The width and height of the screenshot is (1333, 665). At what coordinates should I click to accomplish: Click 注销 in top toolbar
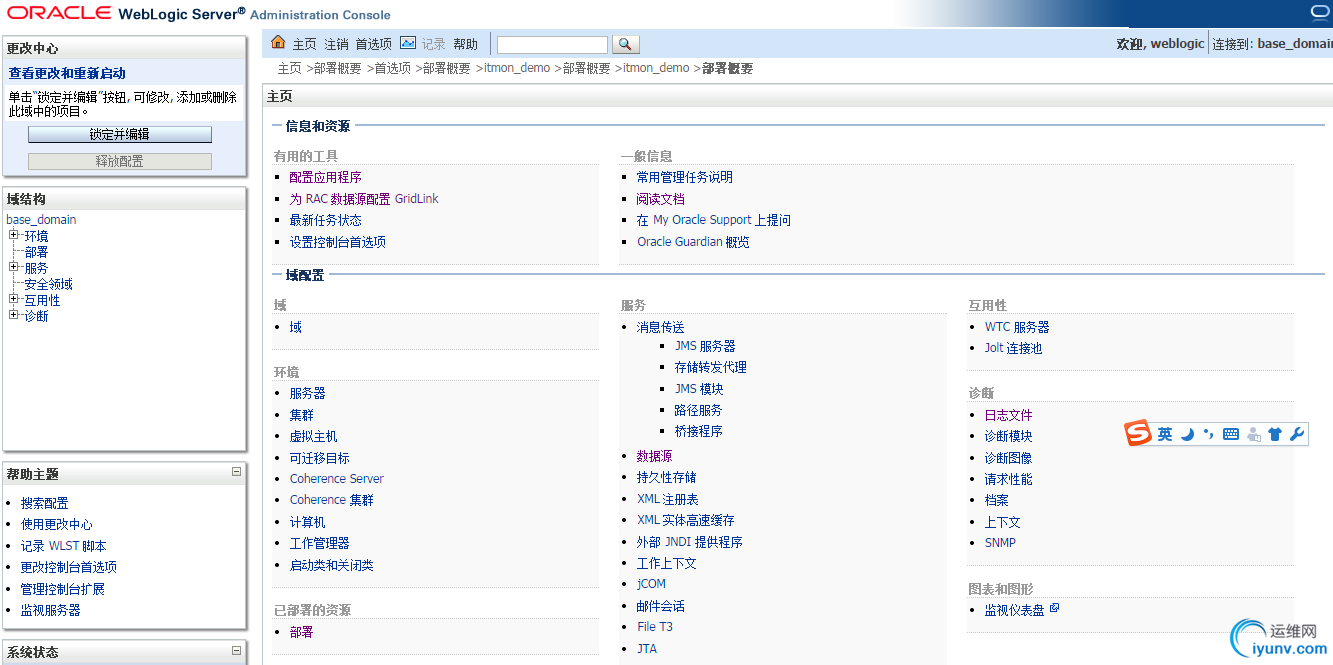coord(337,44)
